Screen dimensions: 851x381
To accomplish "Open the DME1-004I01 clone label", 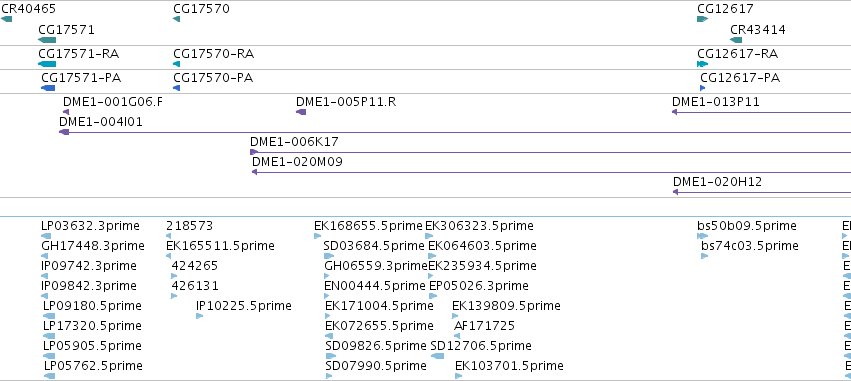I will 101,122.
